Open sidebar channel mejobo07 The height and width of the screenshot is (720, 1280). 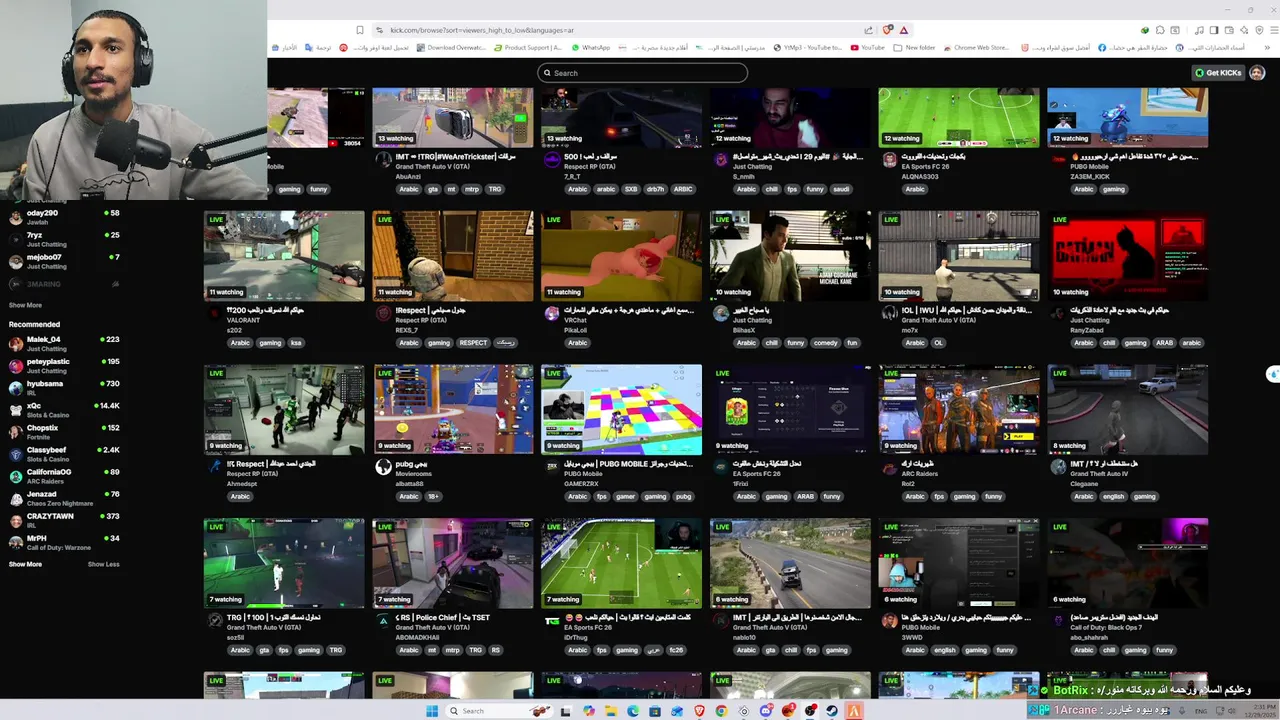coord(64,261)
